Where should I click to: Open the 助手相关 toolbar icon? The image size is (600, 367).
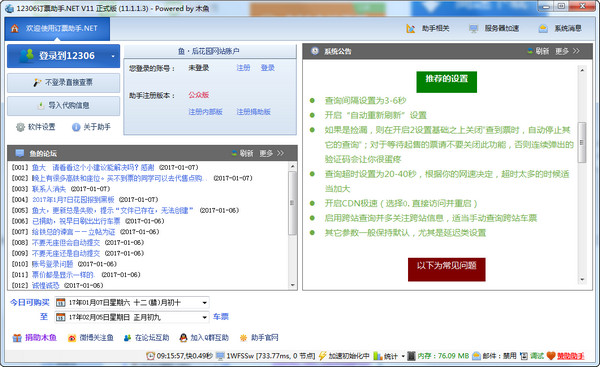point(411,29)
